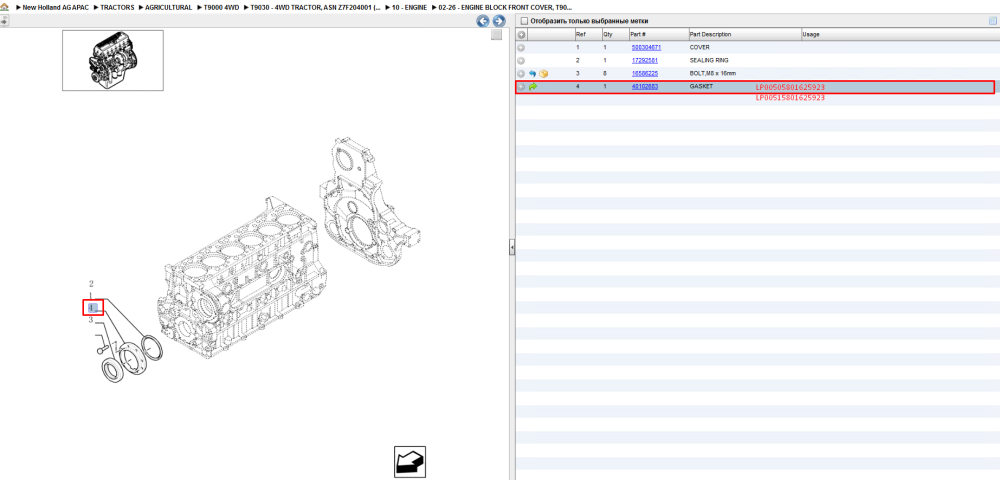Click the round add icon for GASKET row
1000x480 pixels.
521,87
